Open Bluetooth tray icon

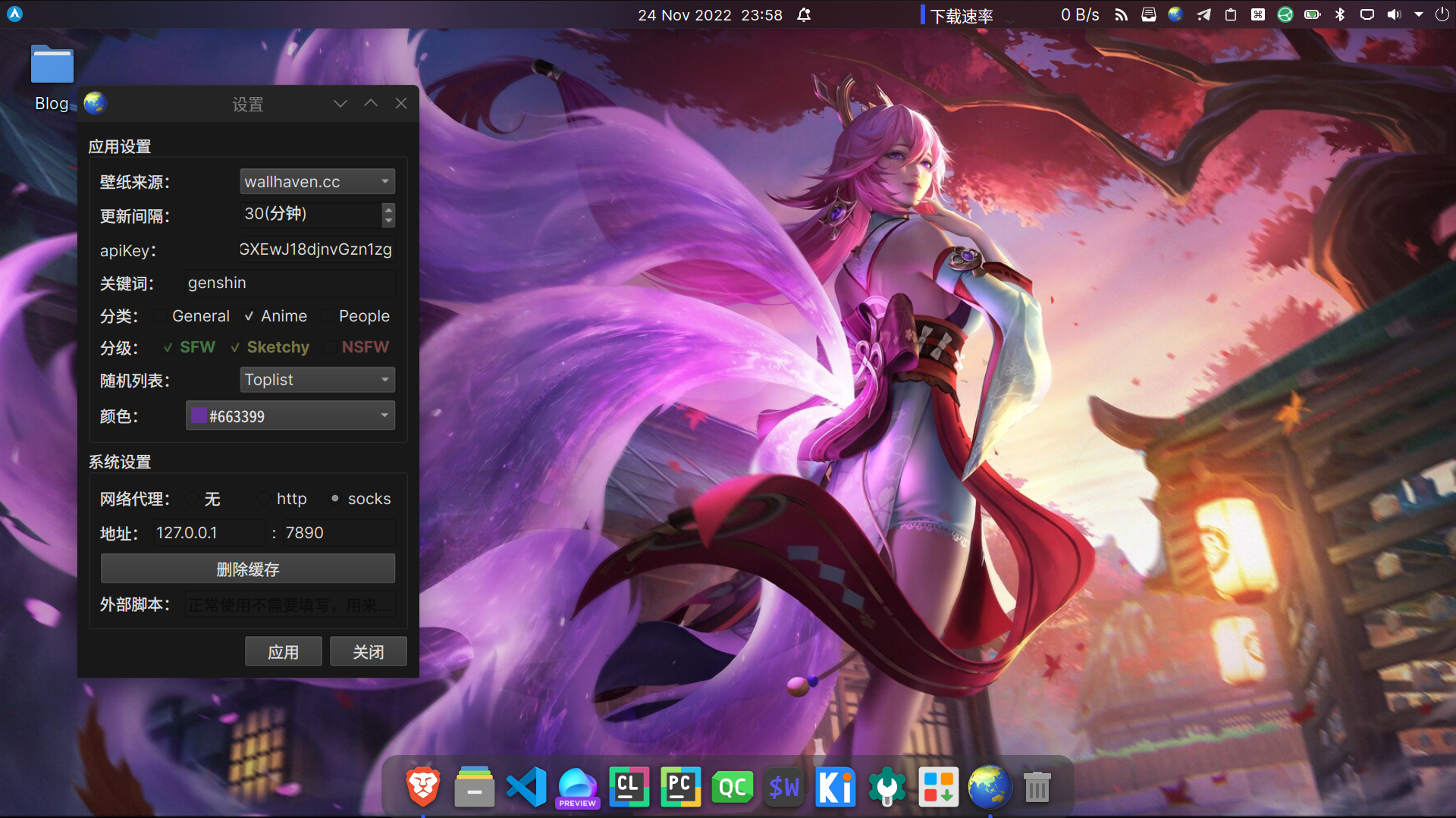(1340, 14)
